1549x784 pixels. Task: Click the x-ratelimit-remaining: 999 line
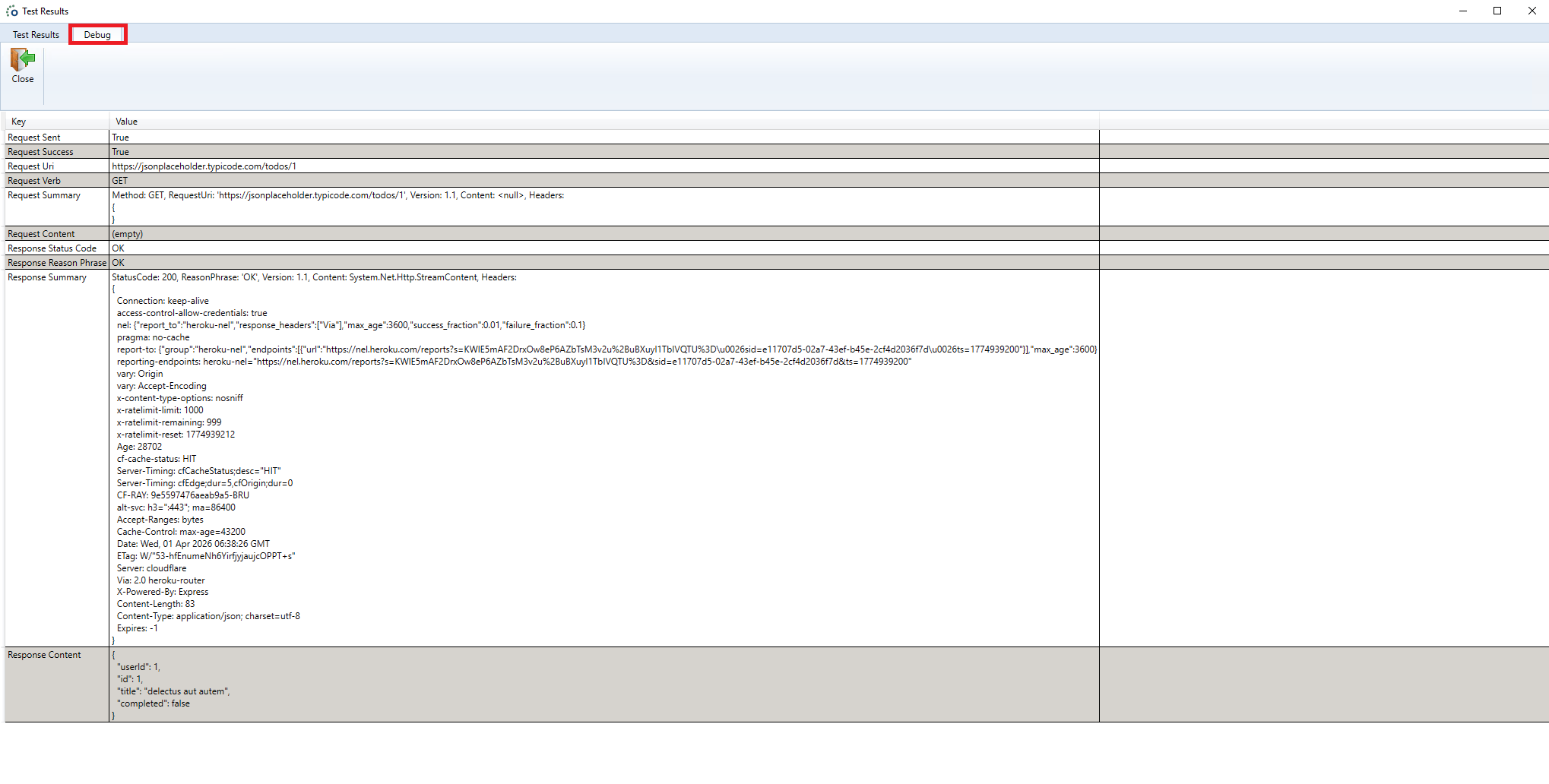tap(169, 422)
